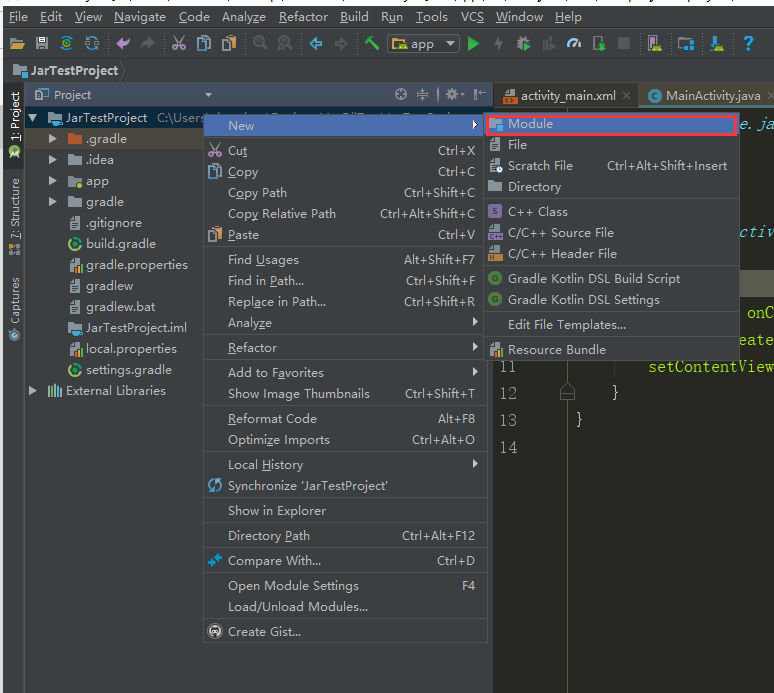Click the Stop square icon
This screenshot has width=774, height=693.
pyautogui.click(x=624, y=43)
